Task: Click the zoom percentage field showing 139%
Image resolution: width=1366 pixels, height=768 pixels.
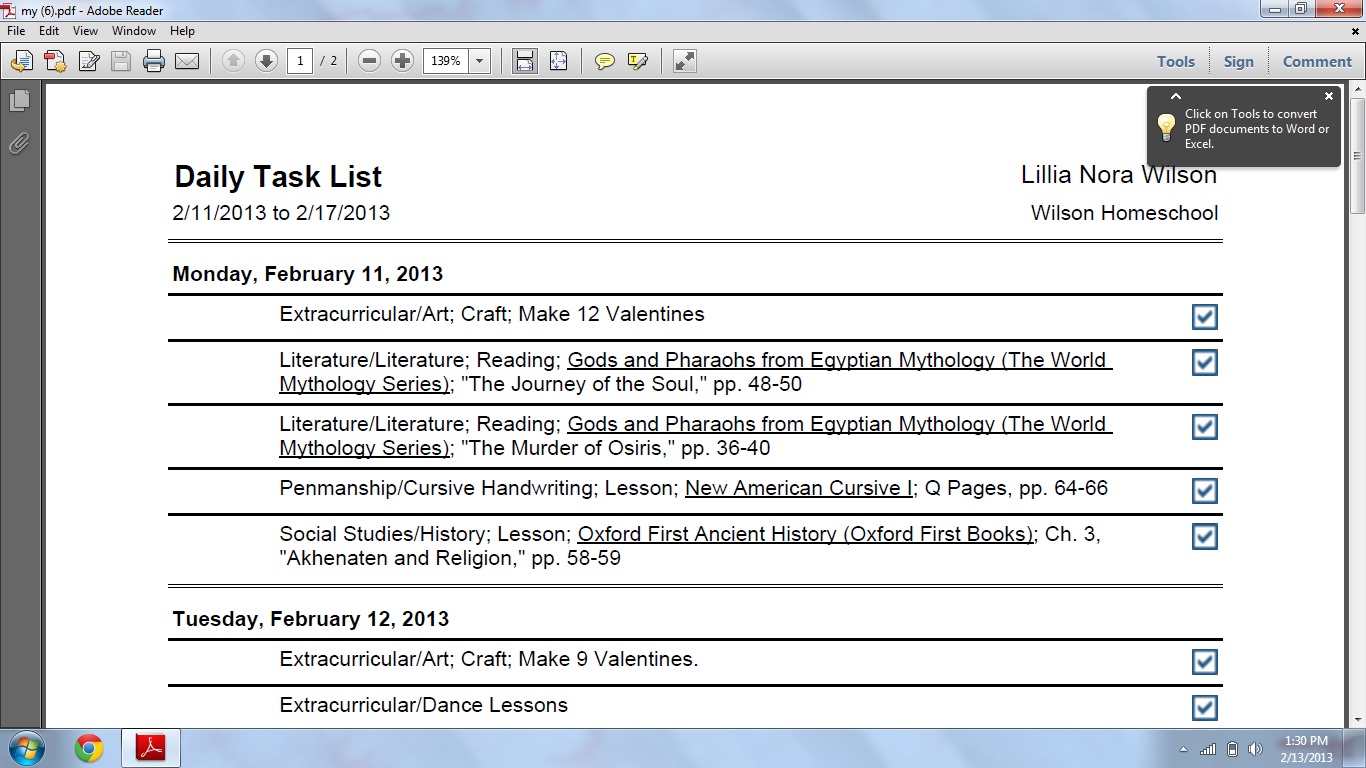Action: (446, 62)
